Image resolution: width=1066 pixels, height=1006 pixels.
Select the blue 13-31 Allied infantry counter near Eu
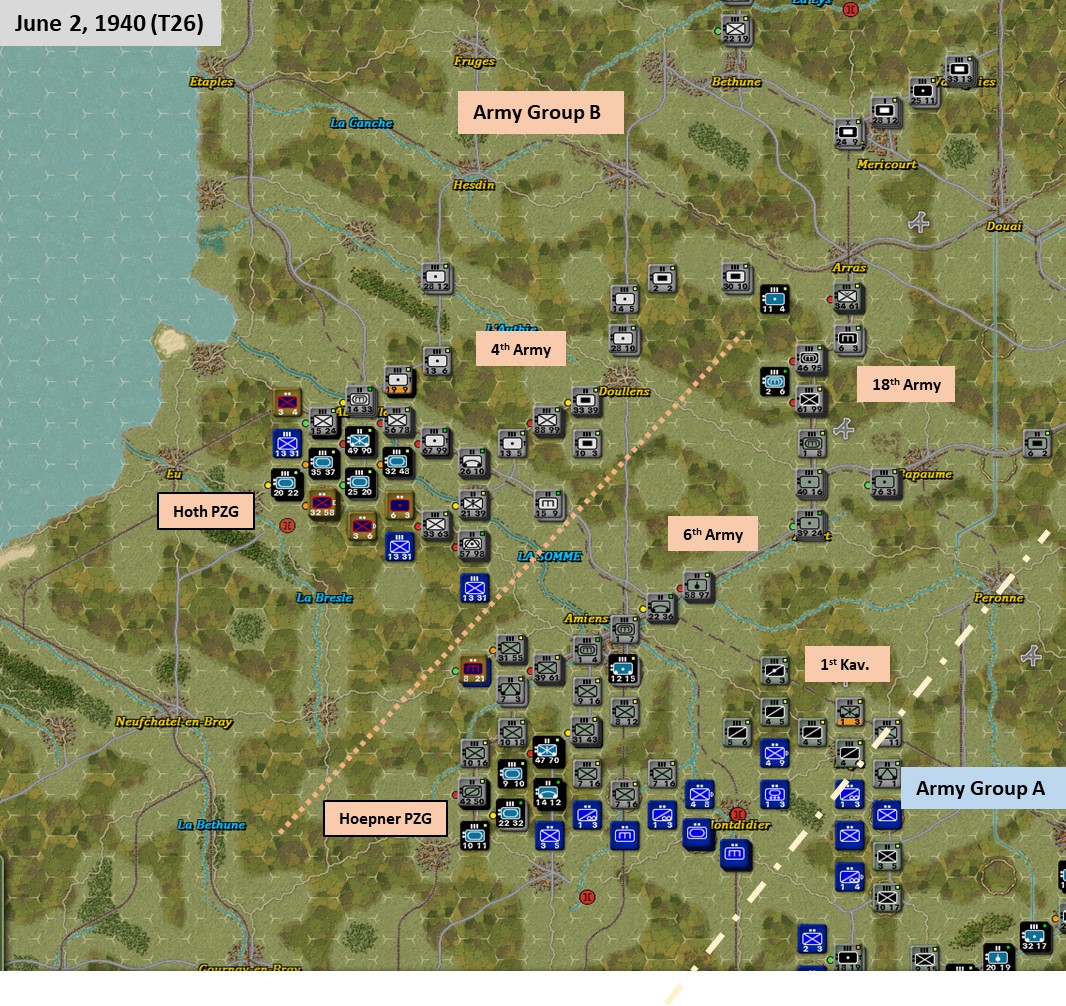pos(287,442)
